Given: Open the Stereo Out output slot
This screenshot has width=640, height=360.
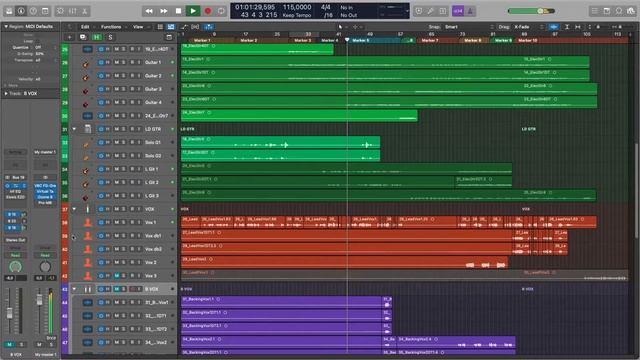Looking at the screenshot, I should point(16,240).
